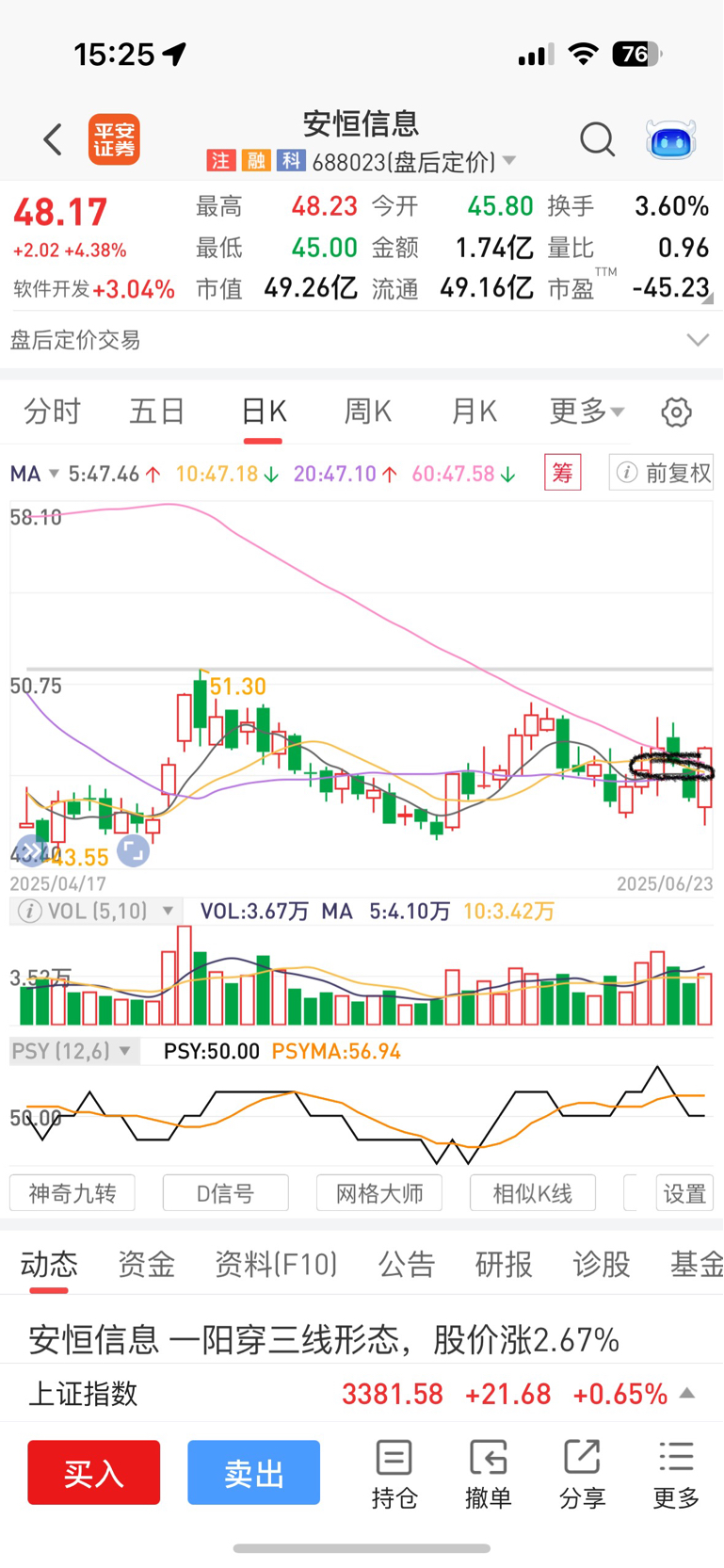Select the 动态 tab

point(49,1264)
